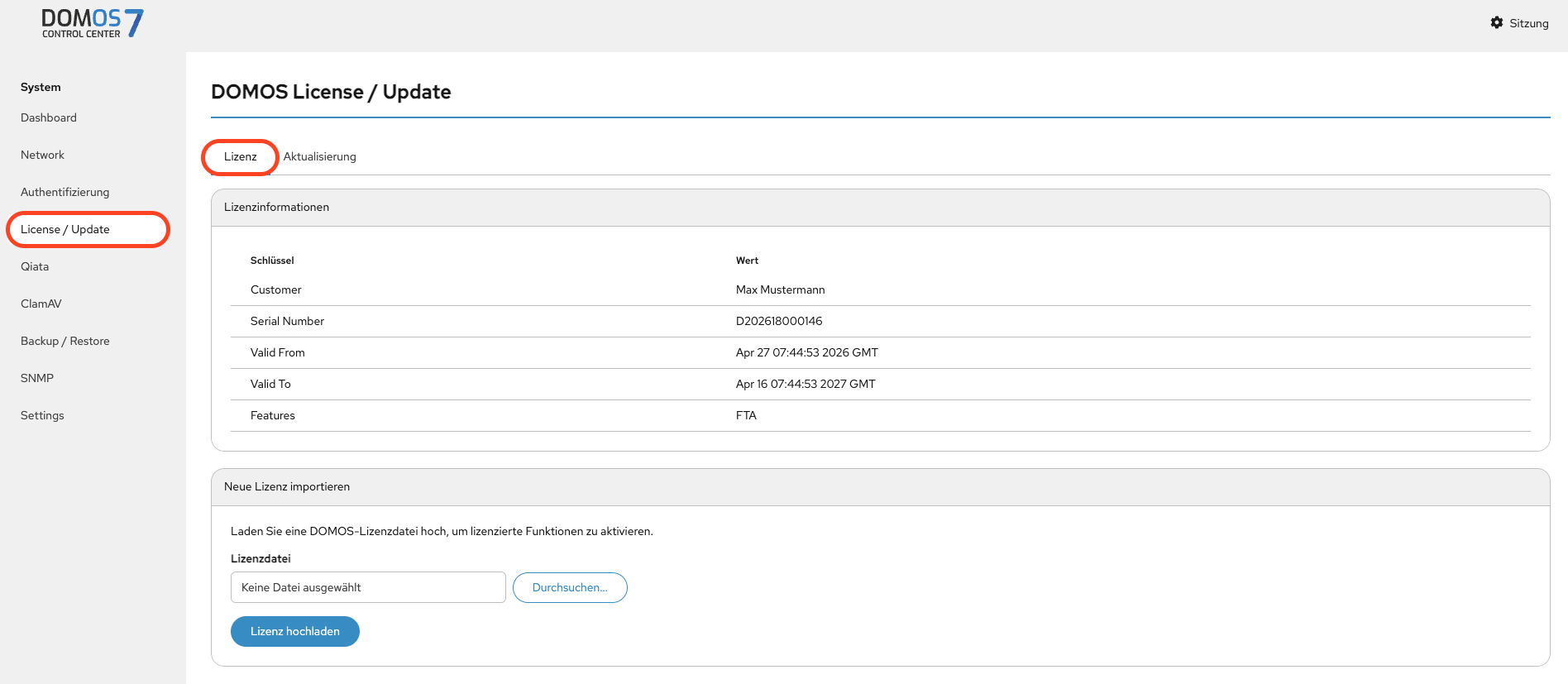Click the Valid To key label
Screen dimensions: 1568x684
270,384
